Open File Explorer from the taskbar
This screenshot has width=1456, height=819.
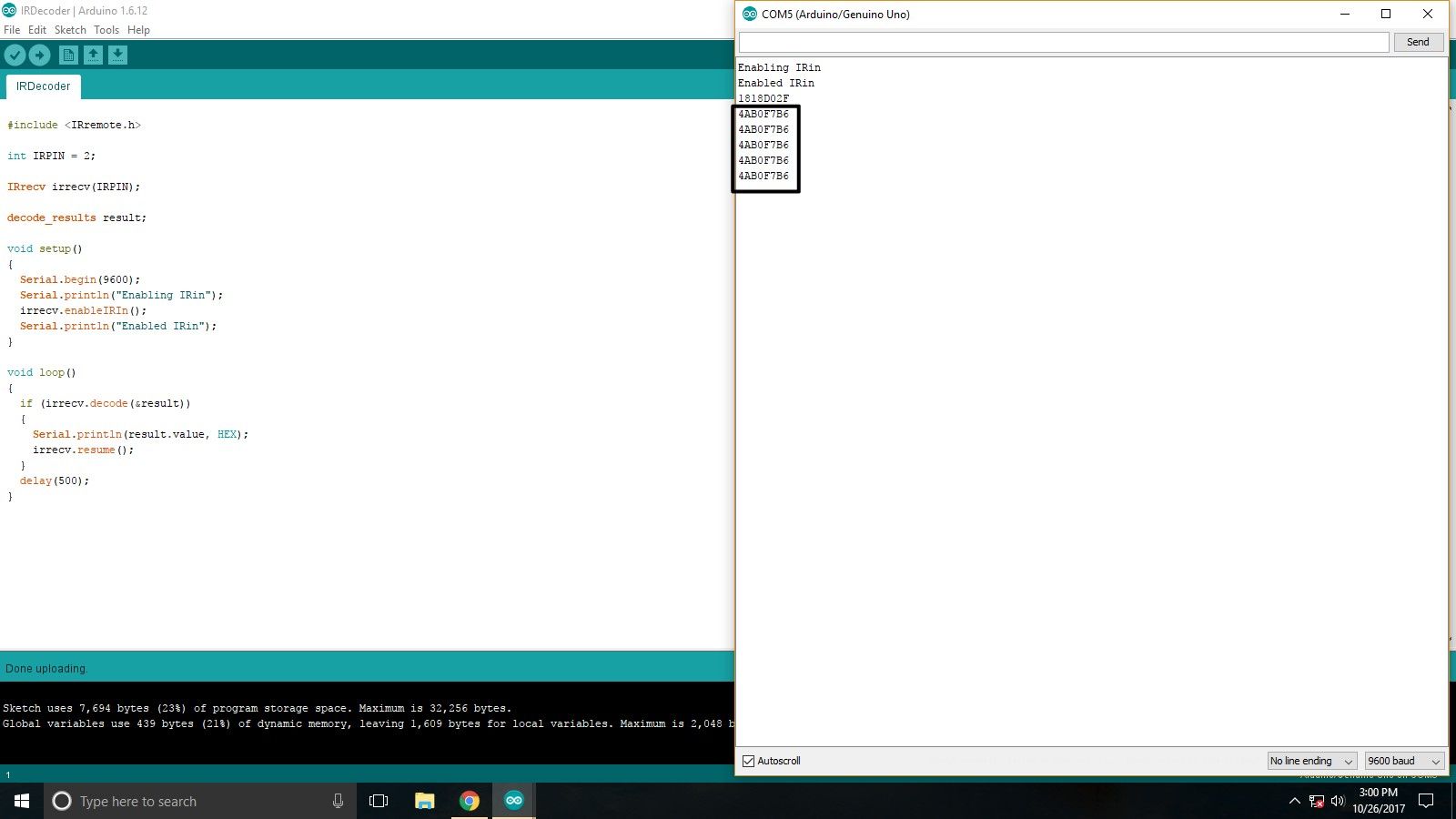425,801
